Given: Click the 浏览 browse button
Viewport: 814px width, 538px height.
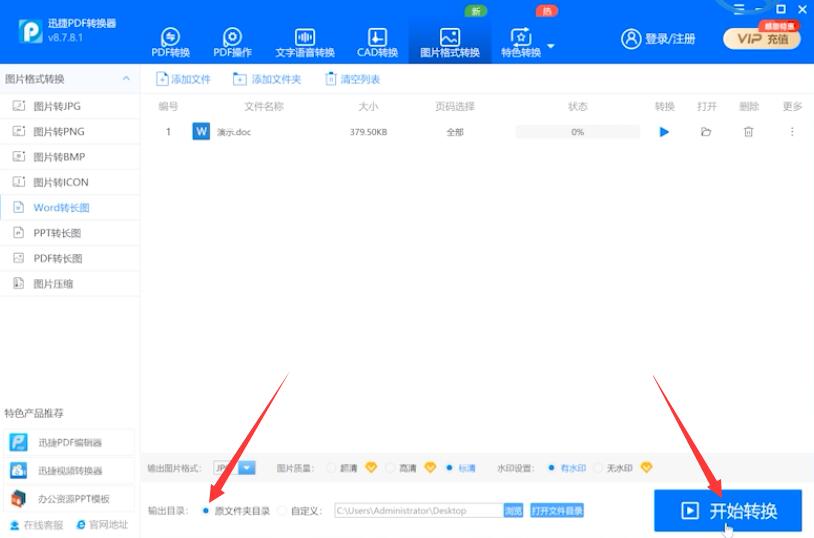Looking at the screenshot, I should coord(513,510).
